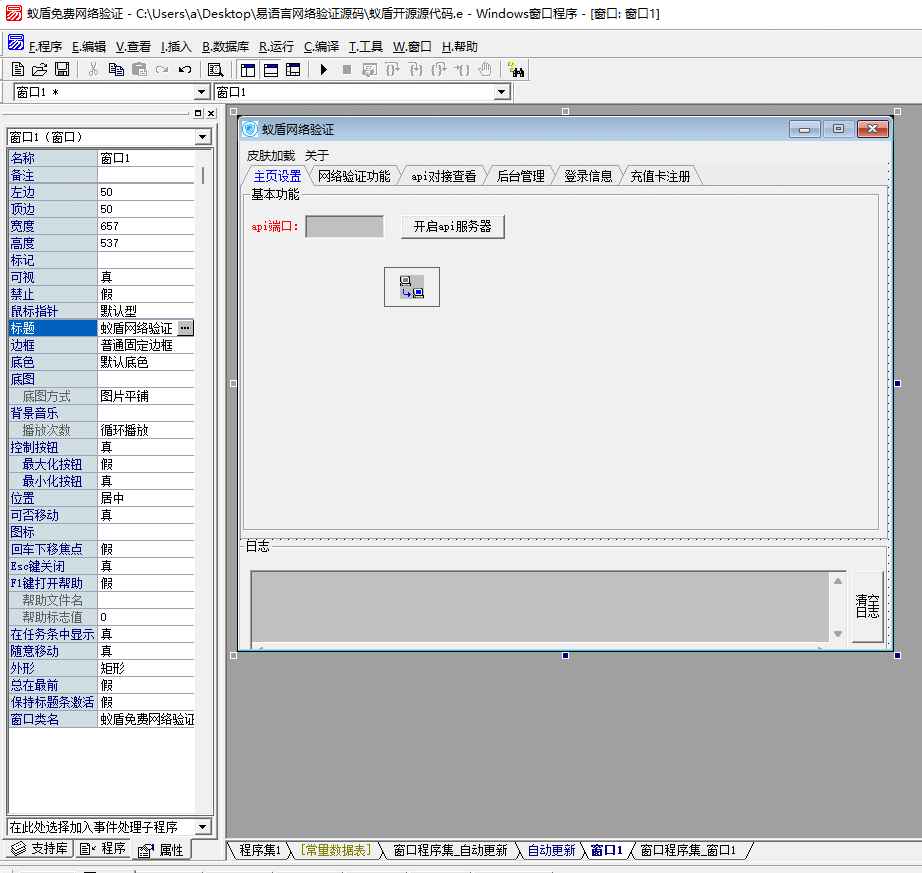Viewport: 922px width, 873px height.
Task: Click the 开启api服务器 button
Action: click(x=453, y=226)
